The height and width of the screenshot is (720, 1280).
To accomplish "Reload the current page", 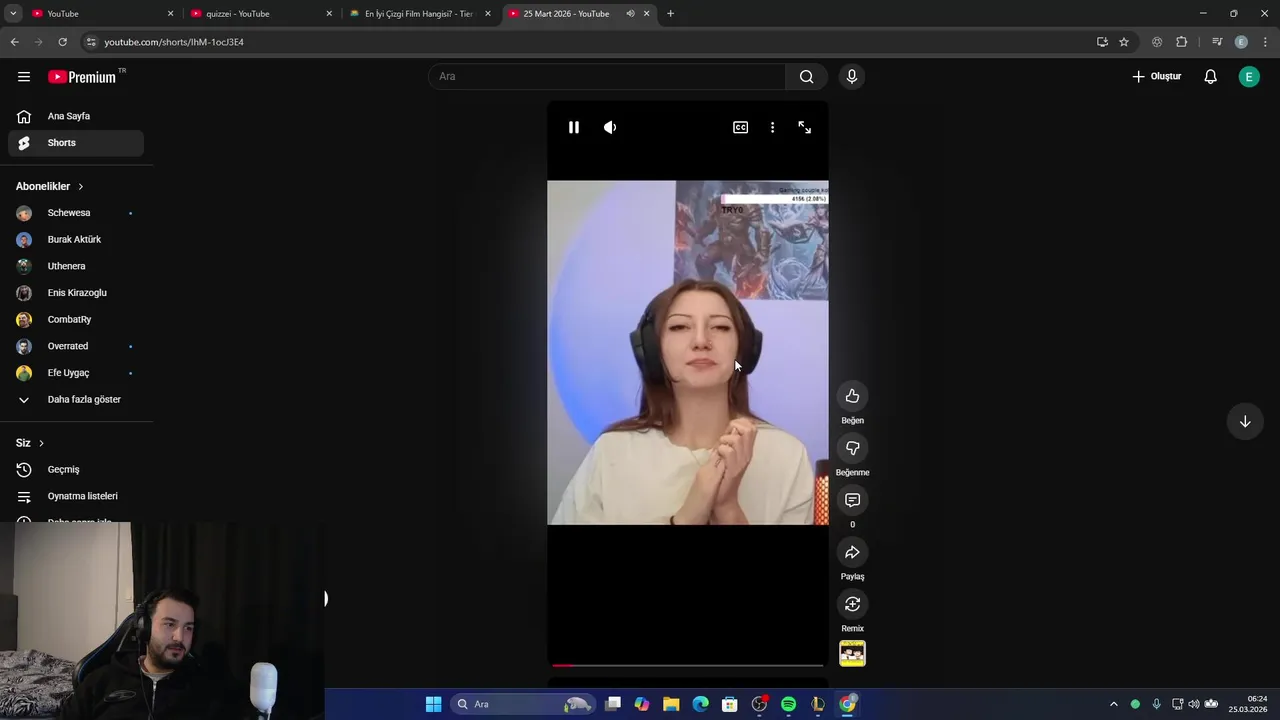I will (62, 42).
